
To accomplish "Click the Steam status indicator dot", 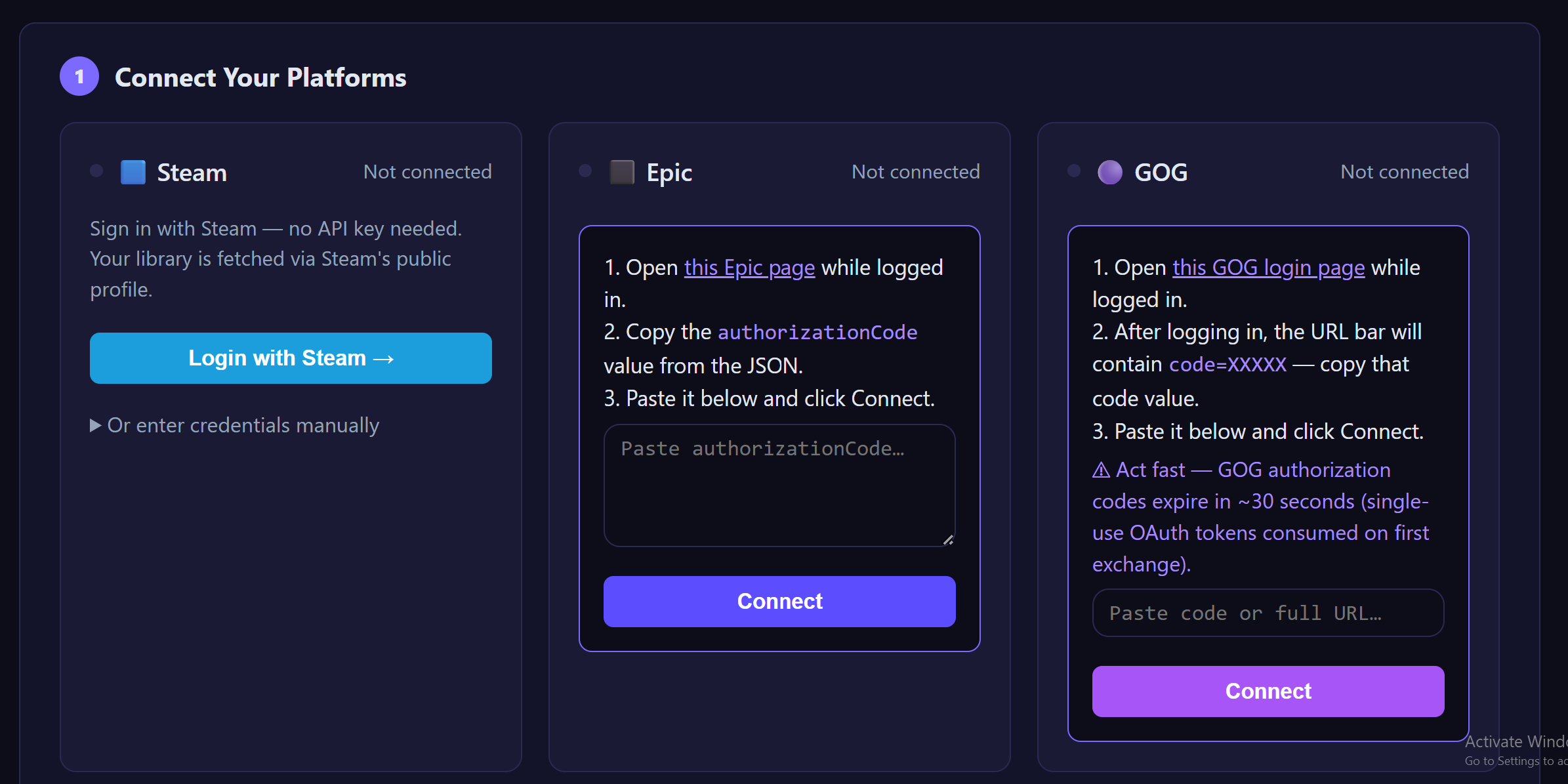I will (96, 171).
